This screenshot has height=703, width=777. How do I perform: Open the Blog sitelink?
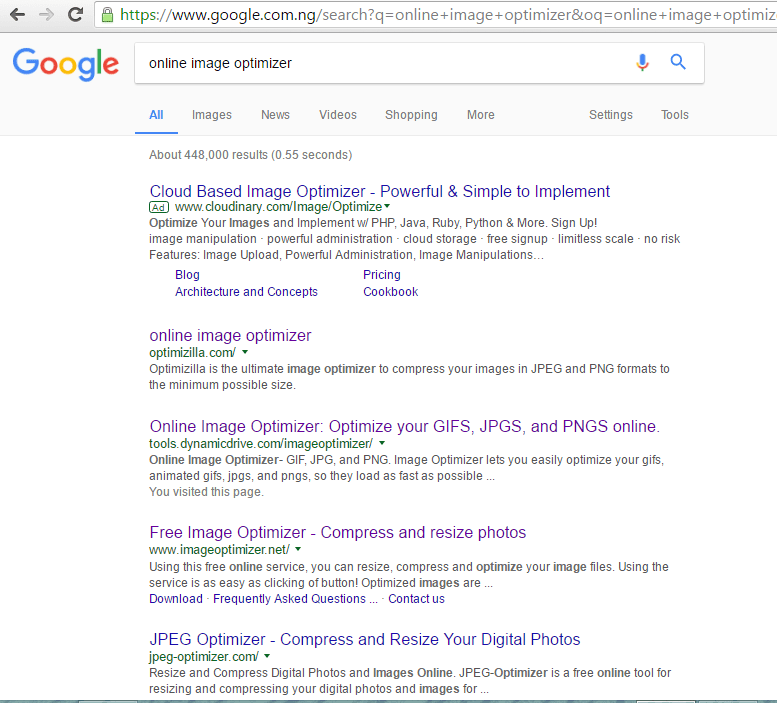click(x=187, y=275)
